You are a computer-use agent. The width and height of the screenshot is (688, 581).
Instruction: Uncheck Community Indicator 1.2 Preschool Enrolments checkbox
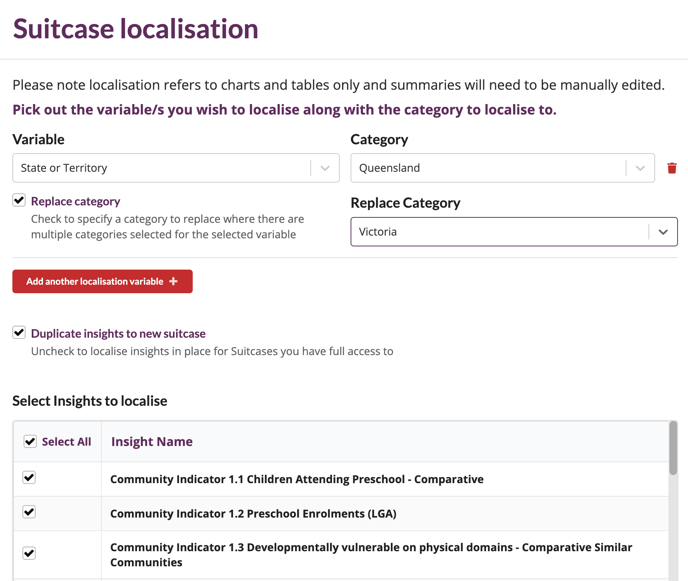coord(29,512)
